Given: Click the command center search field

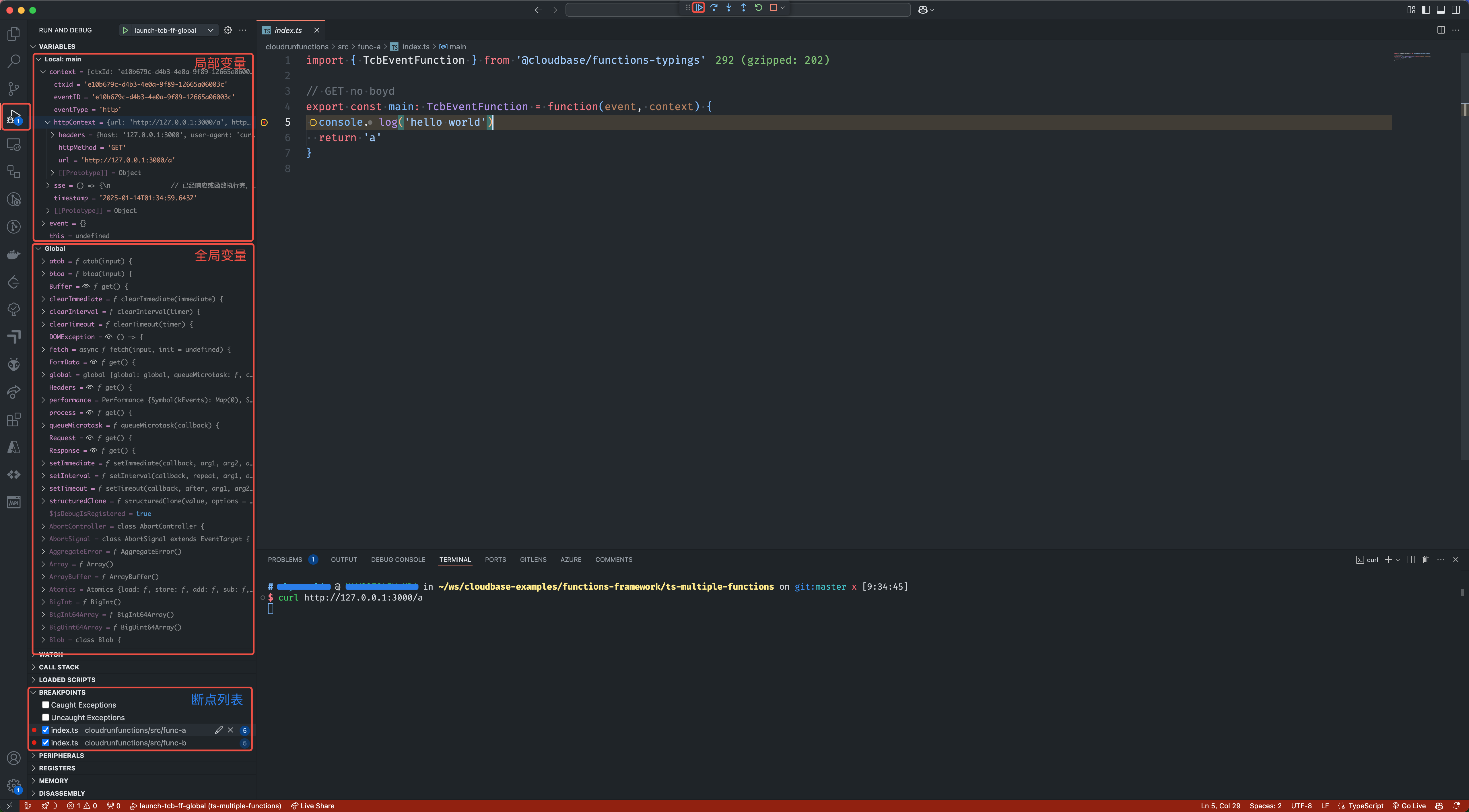Looking at the screenshot, I should pyautogui.click(x=738, y=10).
